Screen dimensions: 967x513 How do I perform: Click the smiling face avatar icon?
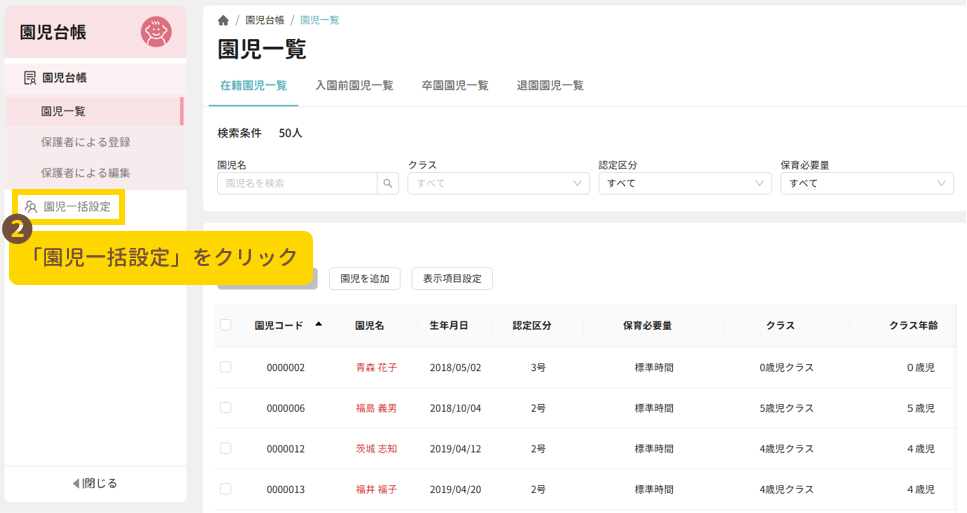coord(156,32)
